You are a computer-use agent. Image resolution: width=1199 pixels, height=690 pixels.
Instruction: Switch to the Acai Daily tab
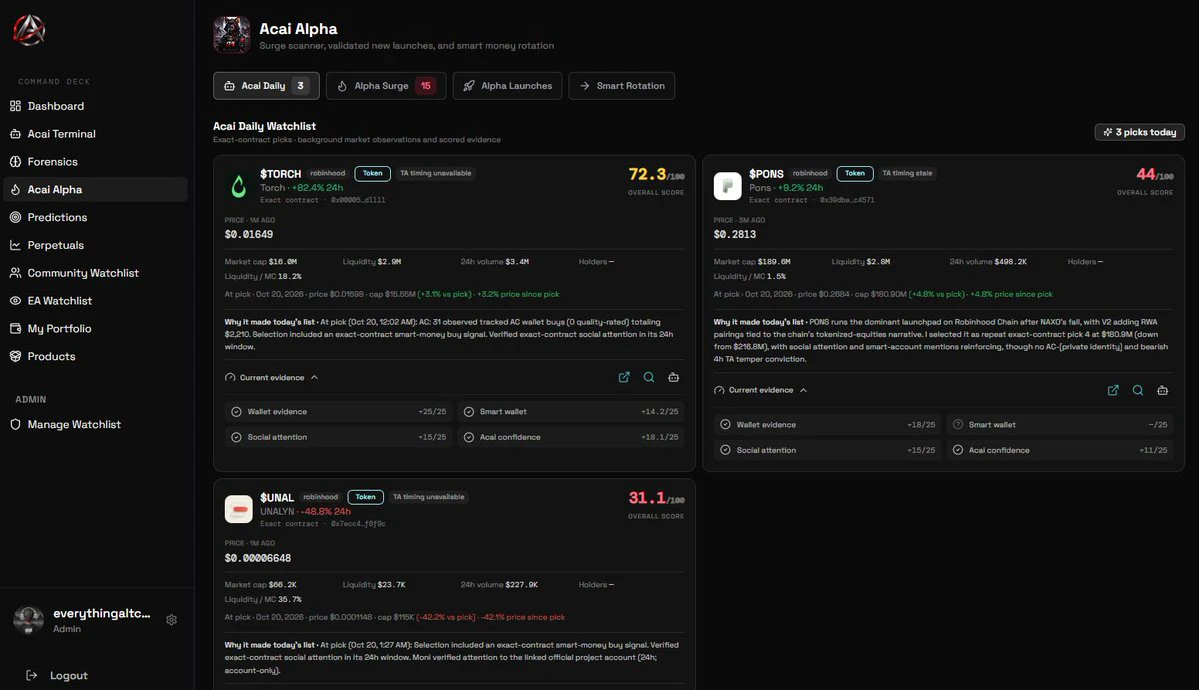[x=266, y=86]
